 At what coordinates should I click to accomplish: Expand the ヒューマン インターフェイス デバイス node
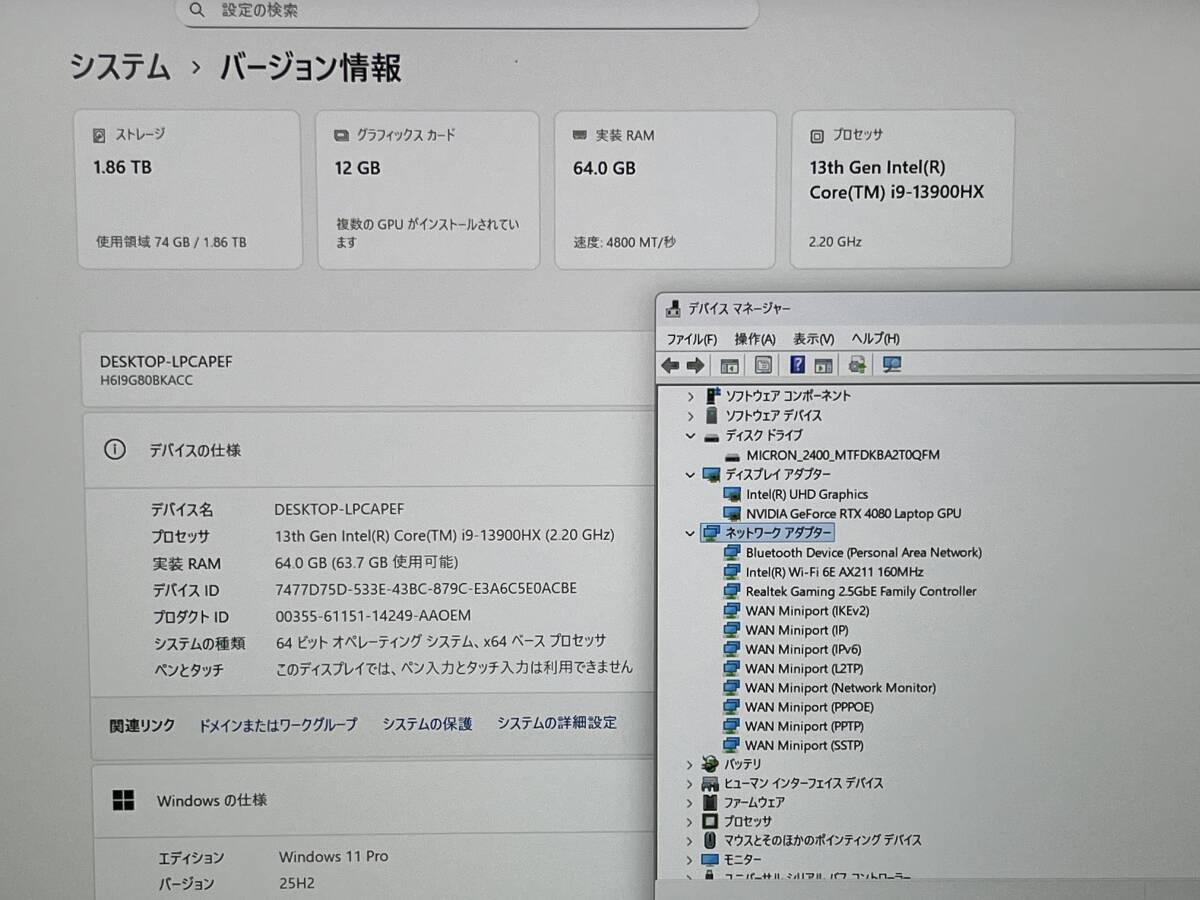[689, 783]
